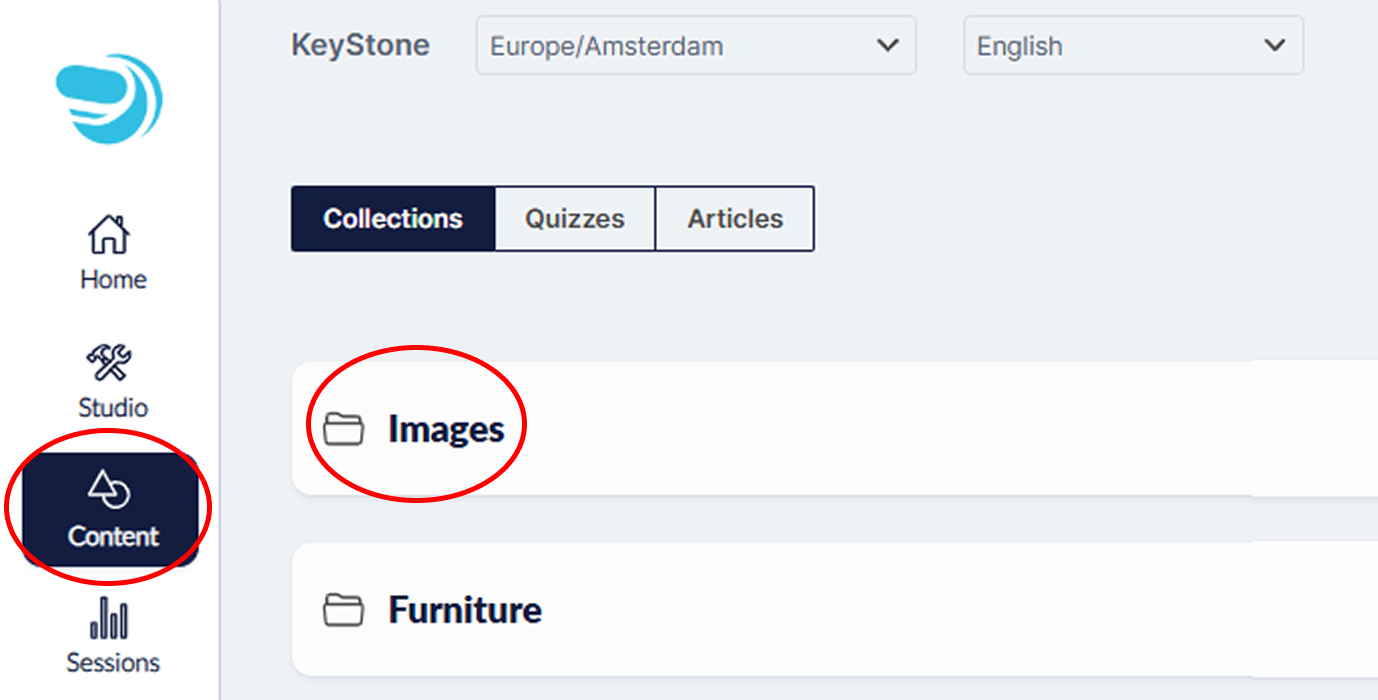1378x700 pixels.
Task: Switch to the Quizzes tab
Action: 575,218
